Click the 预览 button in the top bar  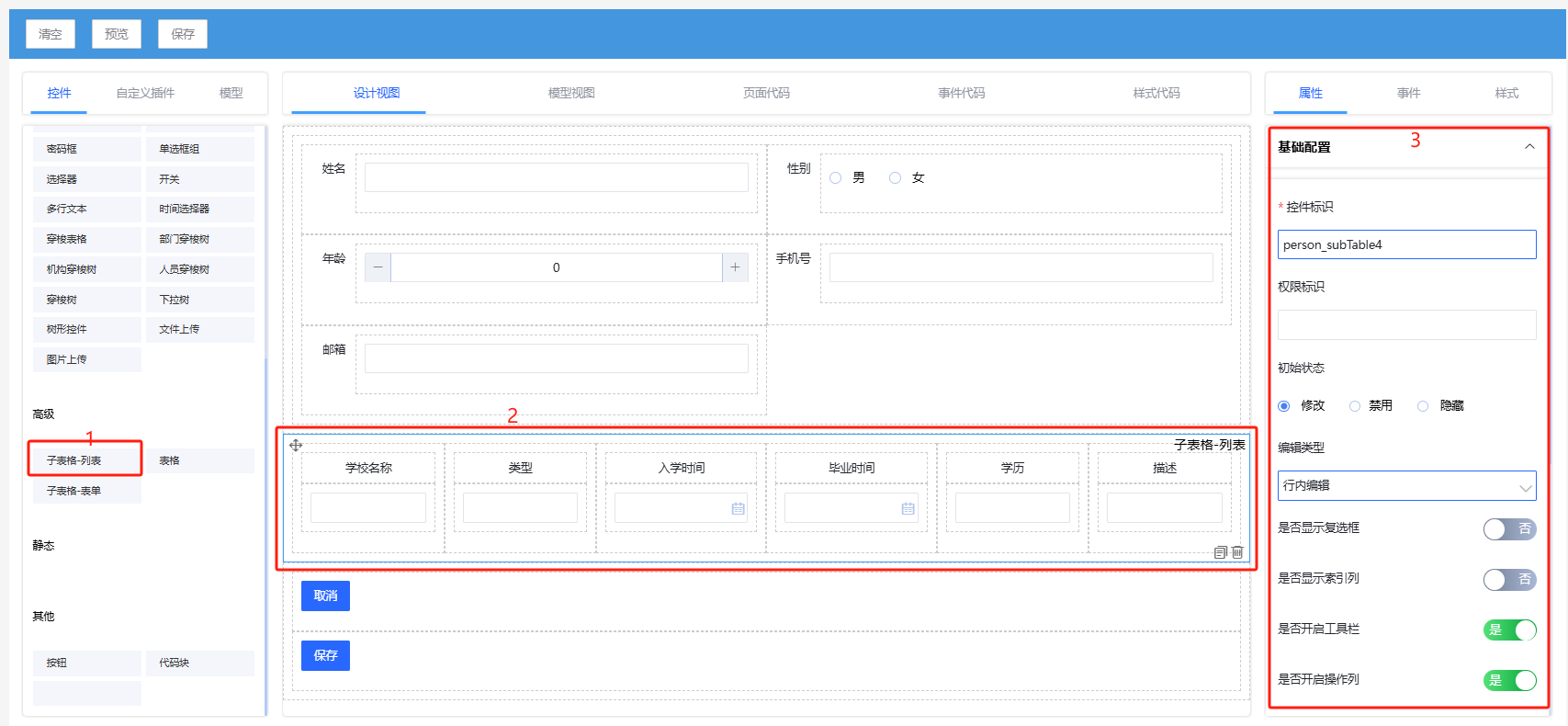(x=117, y=34)
